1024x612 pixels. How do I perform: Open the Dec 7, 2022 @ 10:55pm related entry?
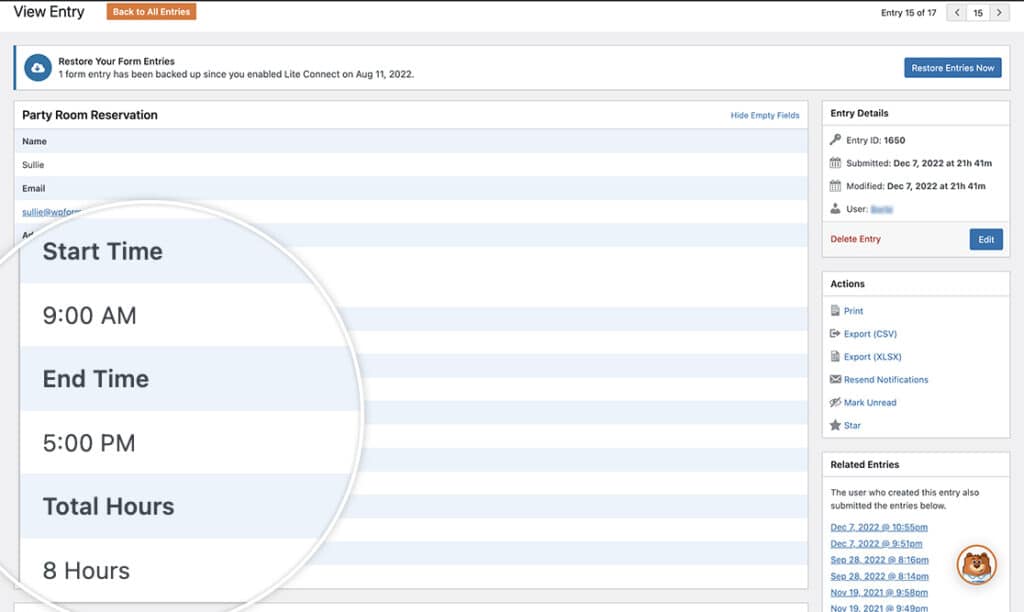(x=879, y=527)
